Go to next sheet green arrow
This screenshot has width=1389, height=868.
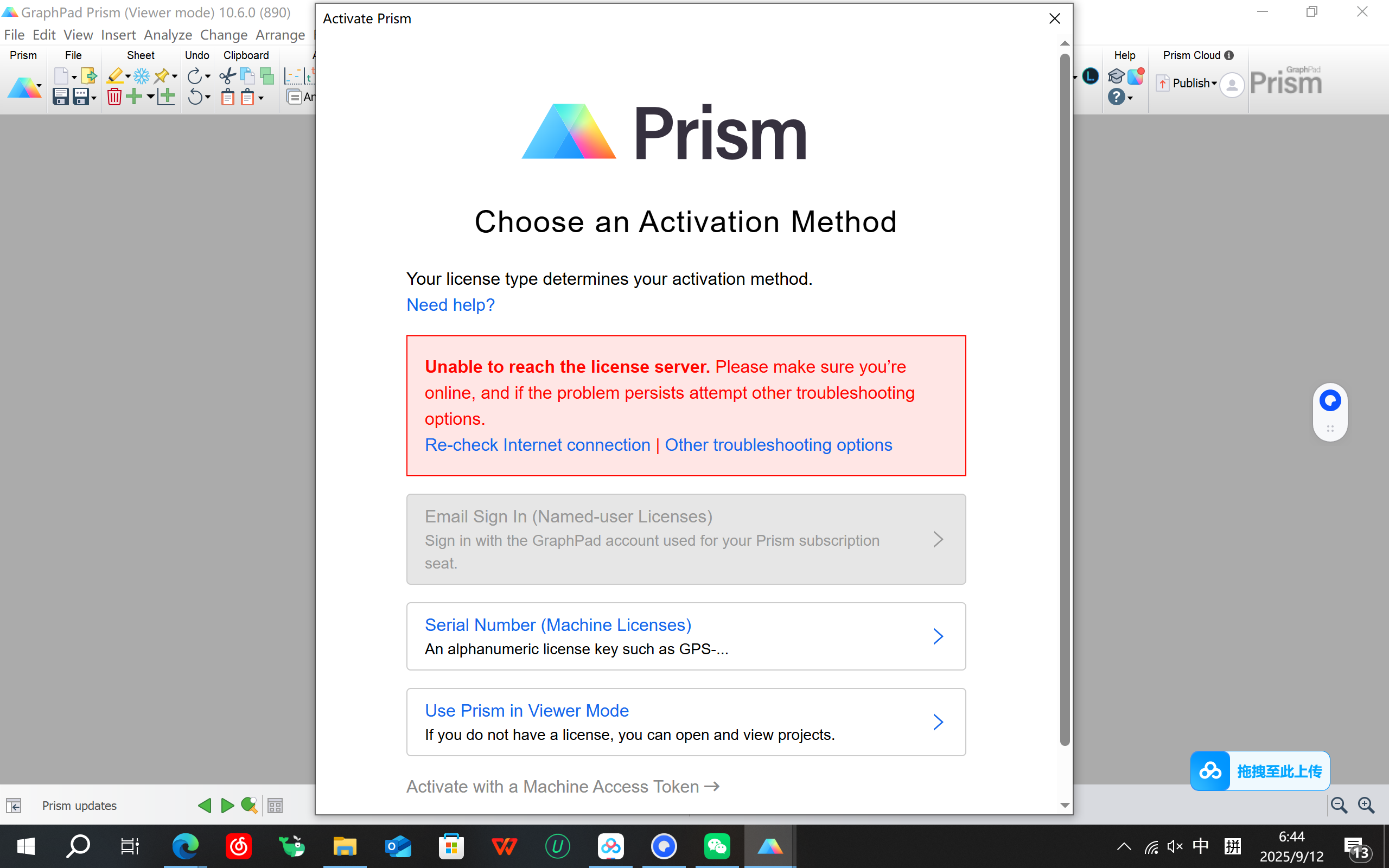click(227, 806)
